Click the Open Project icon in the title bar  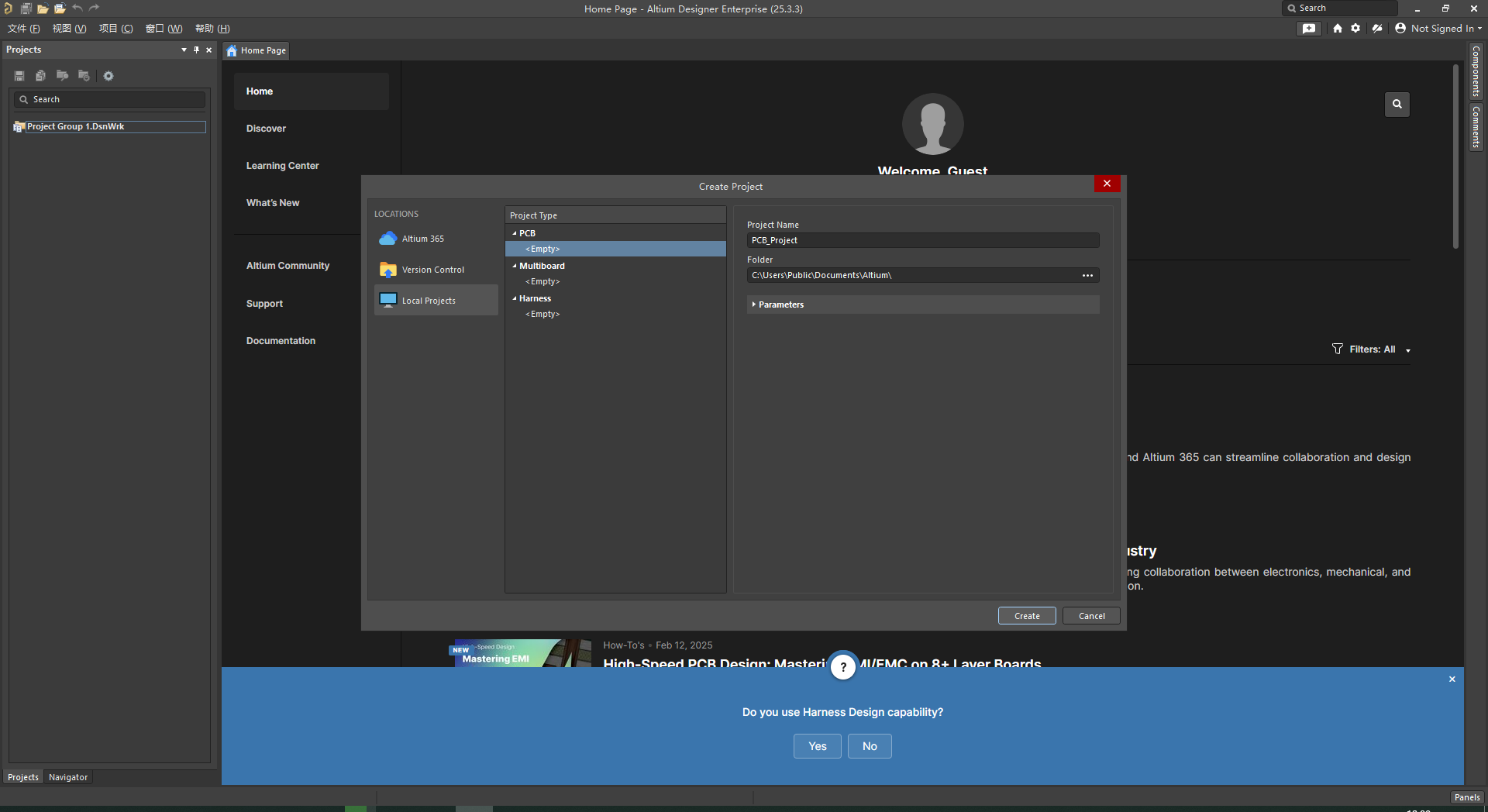coord(60,9)
